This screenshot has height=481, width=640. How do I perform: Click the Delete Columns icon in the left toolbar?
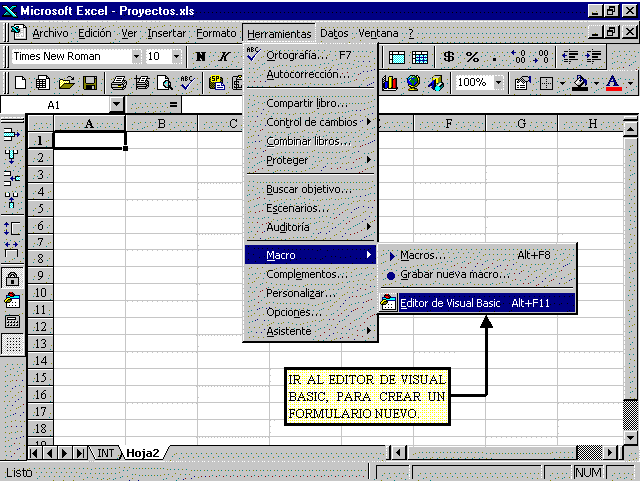tap(12, 200)
